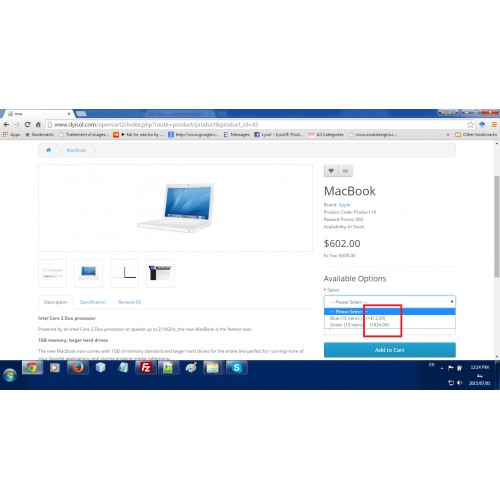Screen dimensions: 500x500
Task: Open Skype from the taskbar
Action: (x=236, y=367)
